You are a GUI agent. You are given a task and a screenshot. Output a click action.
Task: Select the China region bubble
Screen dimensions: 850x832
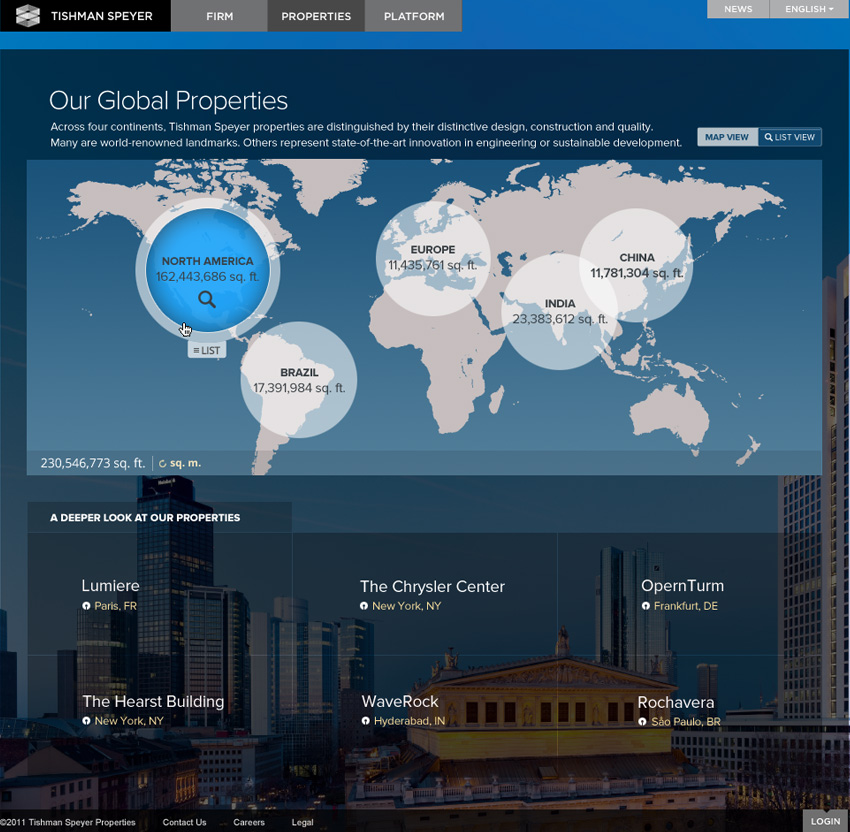636,266
